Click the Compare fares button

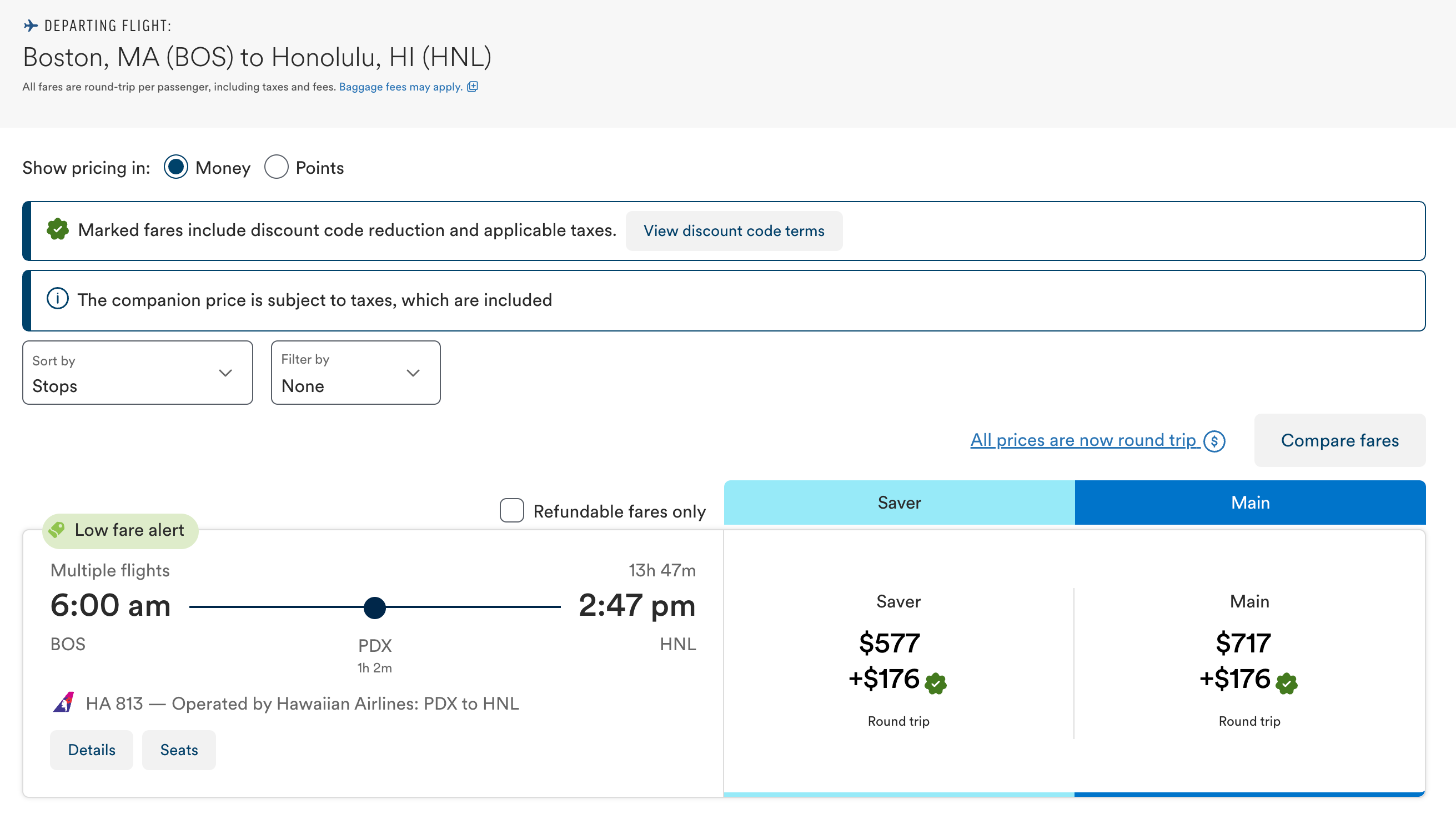(x=1339, y=441)
